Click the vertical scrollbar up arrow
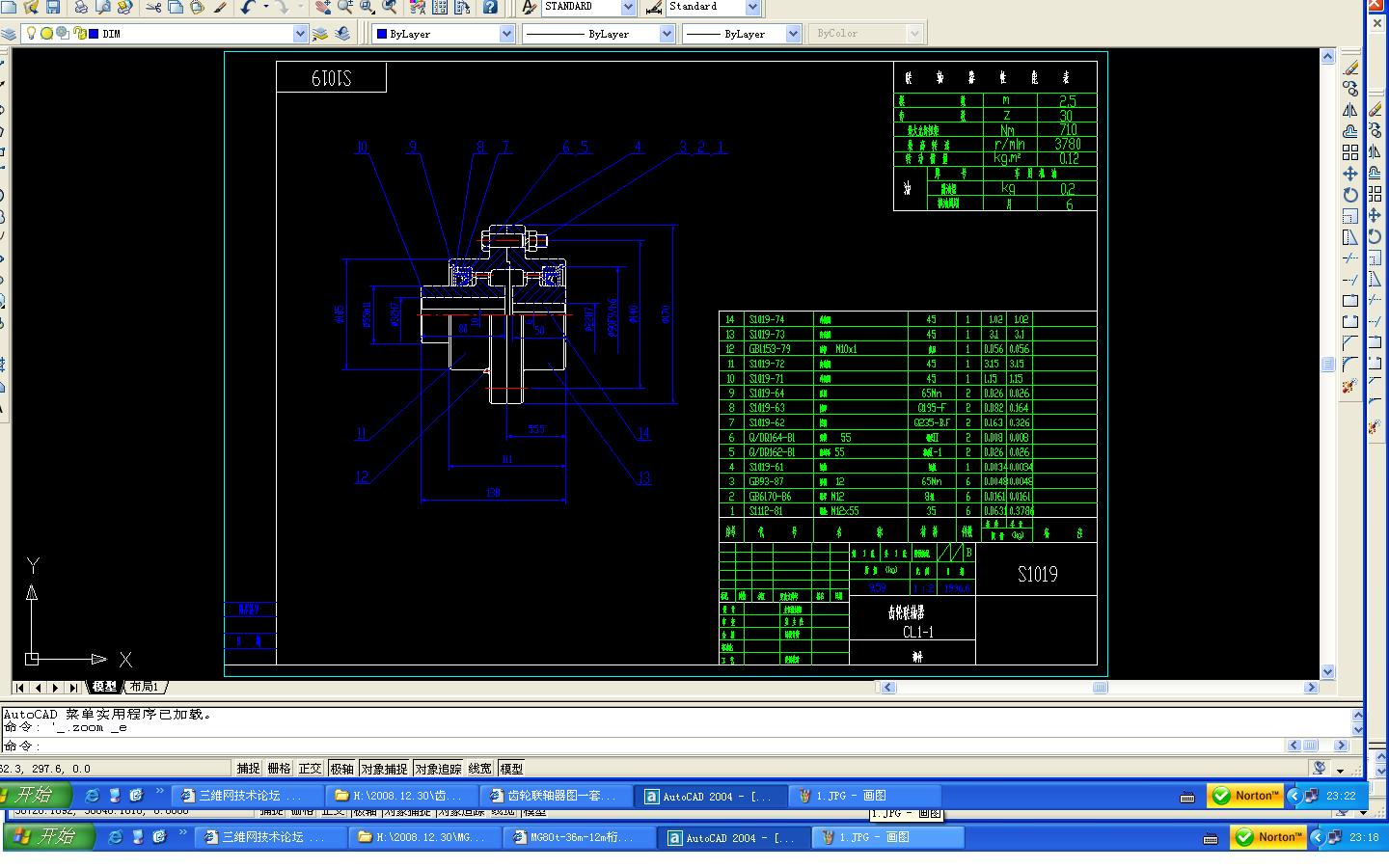Image resolution: width=1389 pixels, height=868 pixels. 1328,57
